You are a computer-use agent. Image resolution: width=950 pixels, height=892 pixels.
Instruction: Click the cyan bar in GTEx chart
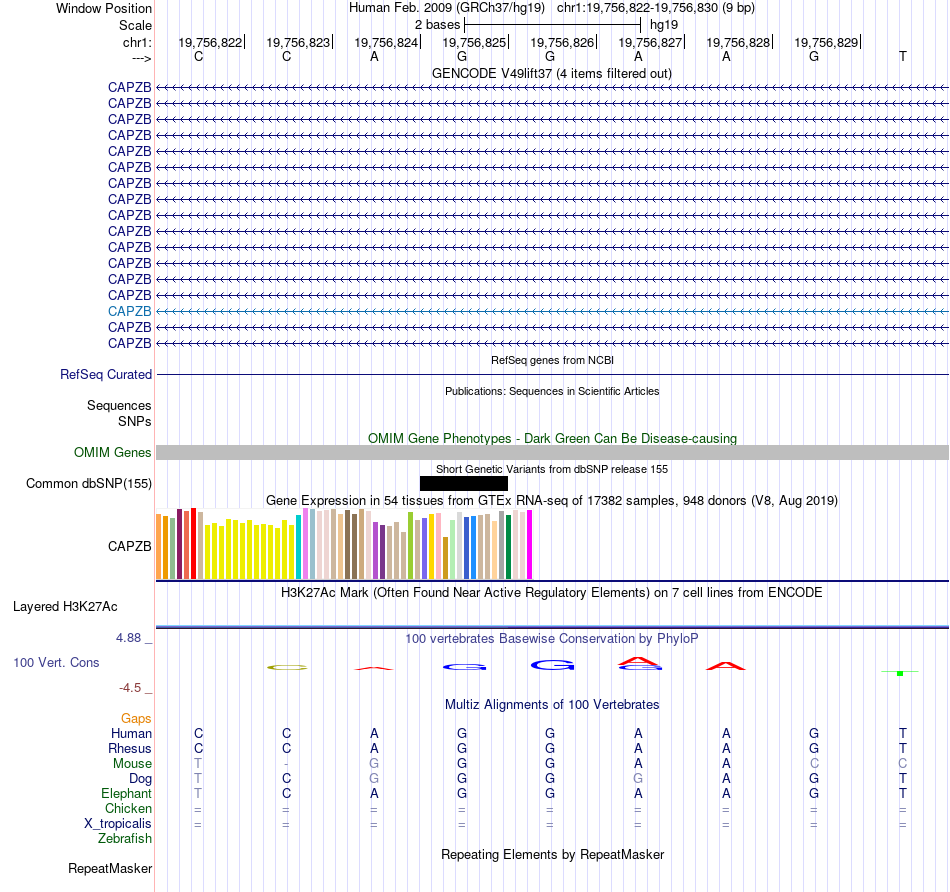click(x=298, y=547)
